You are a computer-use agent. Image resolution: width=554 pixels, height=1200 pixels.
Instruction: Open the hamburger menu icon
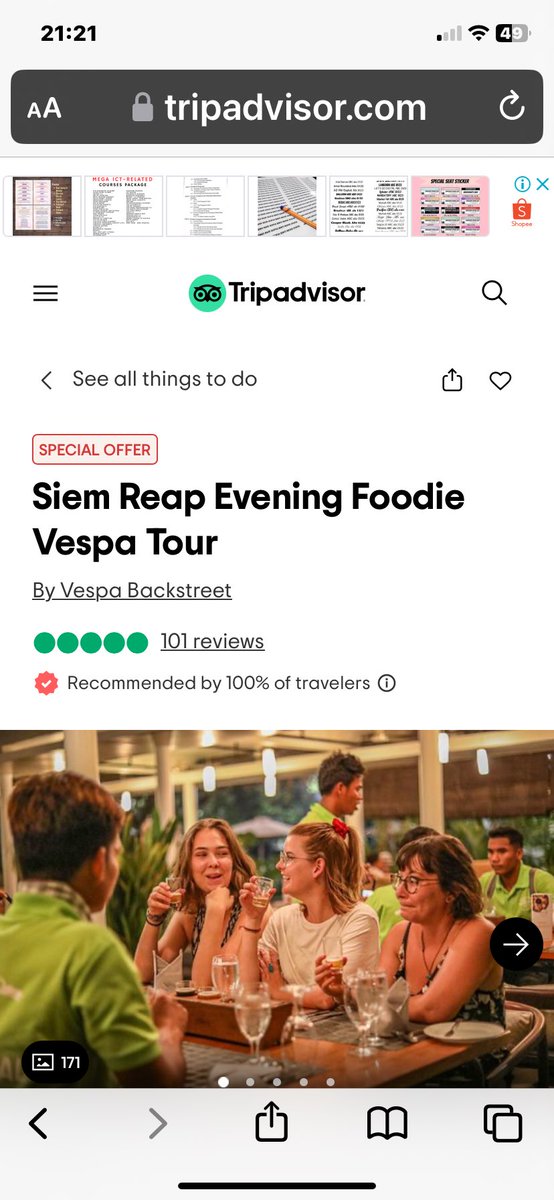tap(46, 293)
